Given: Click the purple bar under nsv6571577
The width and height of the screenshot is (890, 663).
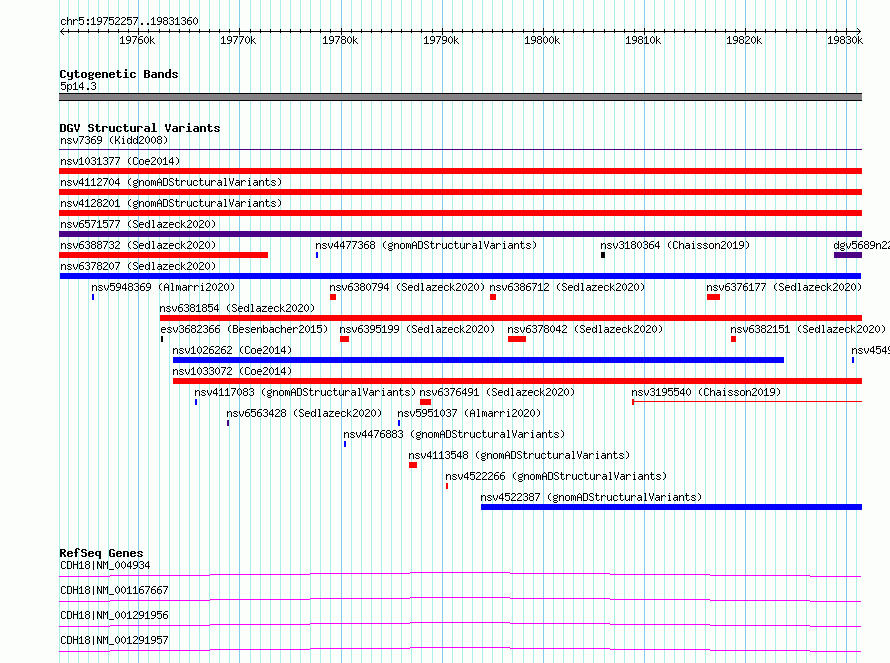Looking at the screenshot, I should click(x=460, y=234).
